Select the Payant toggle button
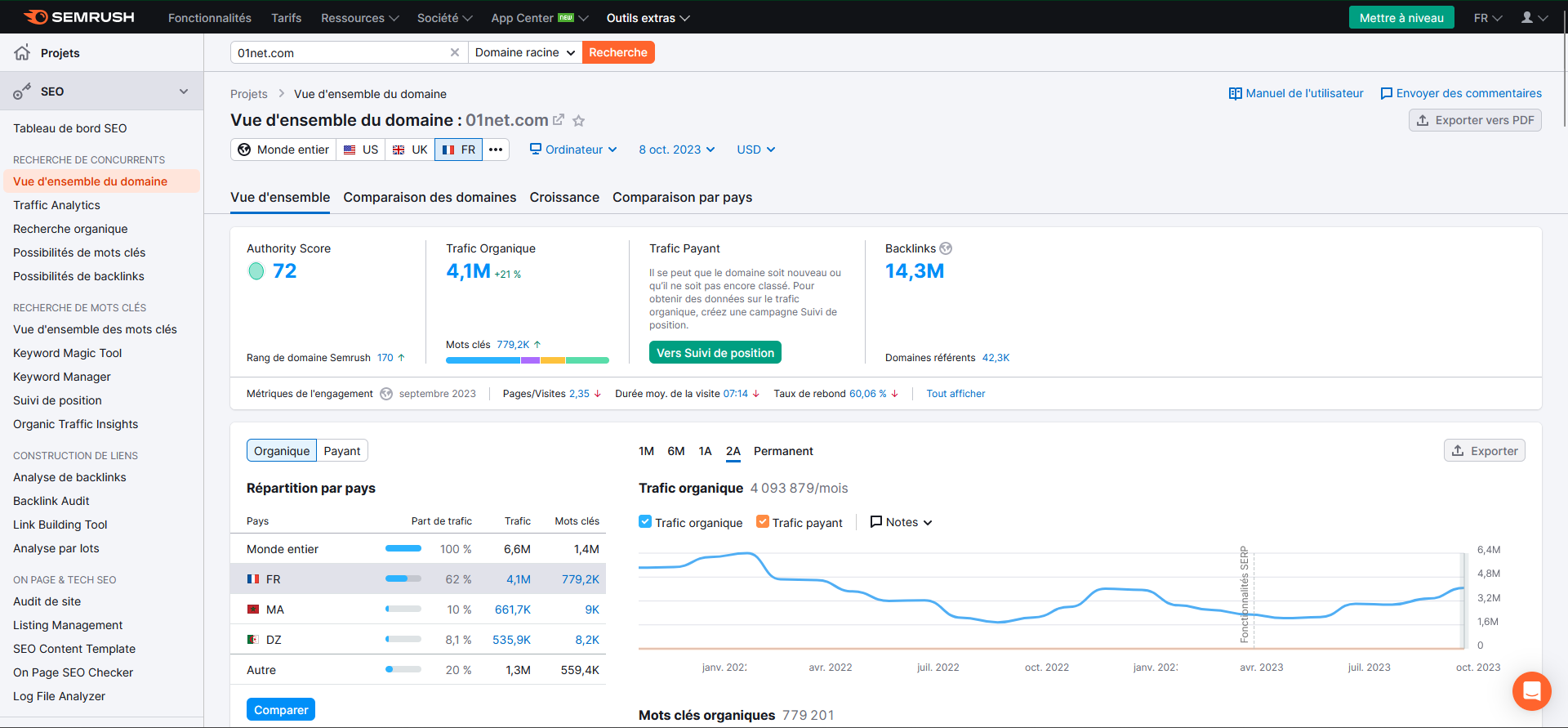Image resolution: width=1568 pixels, height=728 pixels. [342, 451]
